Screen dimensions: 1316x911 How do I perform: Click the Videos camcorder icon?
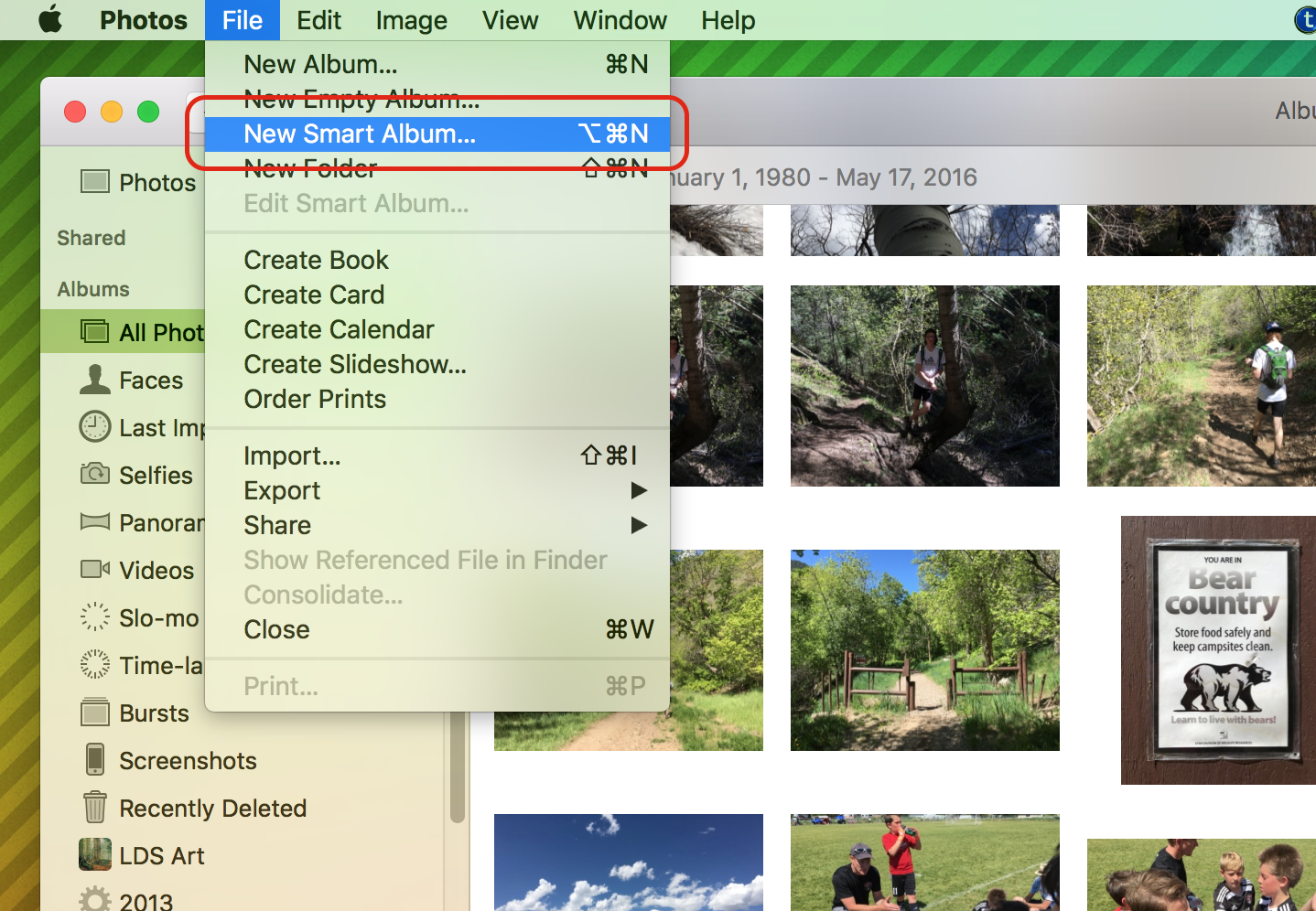coord(94,569)
